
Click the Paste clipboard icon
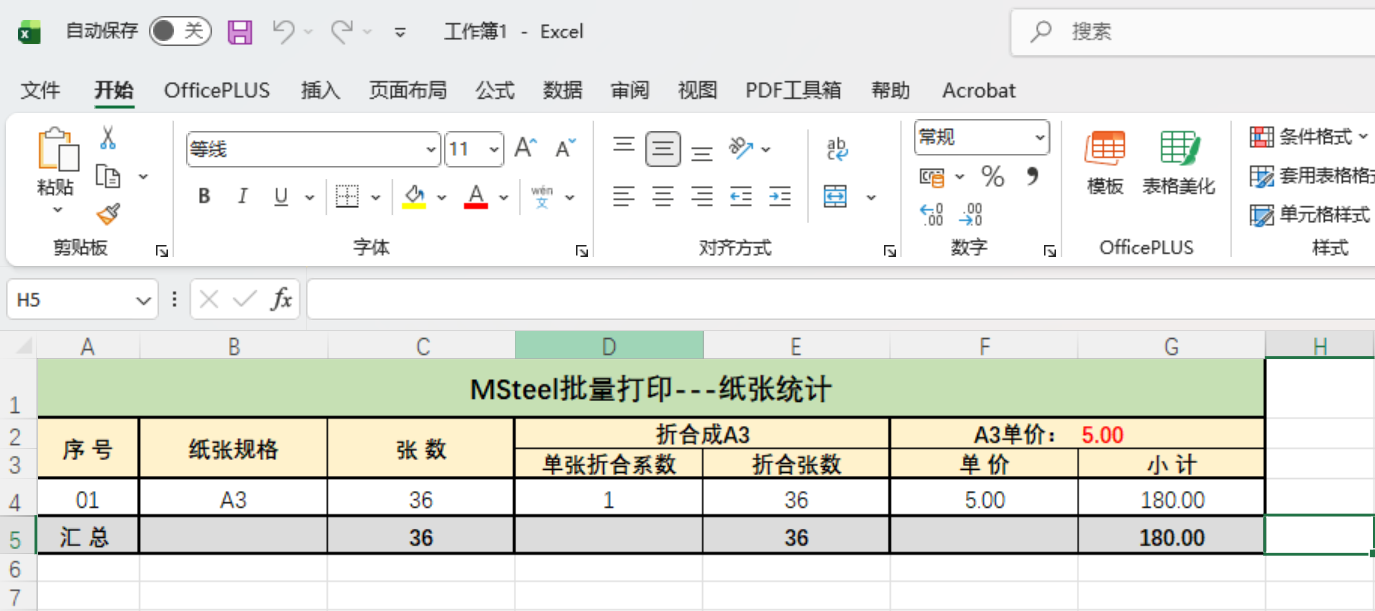click(57, 150)
